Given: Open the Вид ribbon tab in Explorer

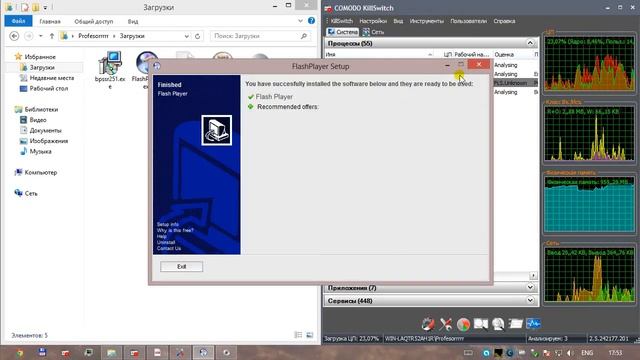Looking at the screenshot, I should coord(133,21).
